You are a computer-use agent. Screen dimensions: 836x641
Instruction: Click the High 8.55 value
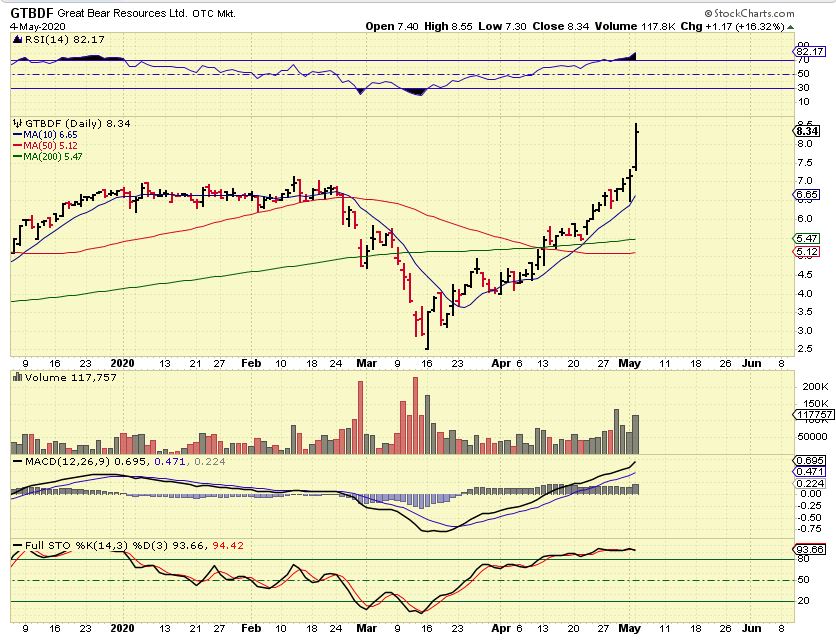448,26
